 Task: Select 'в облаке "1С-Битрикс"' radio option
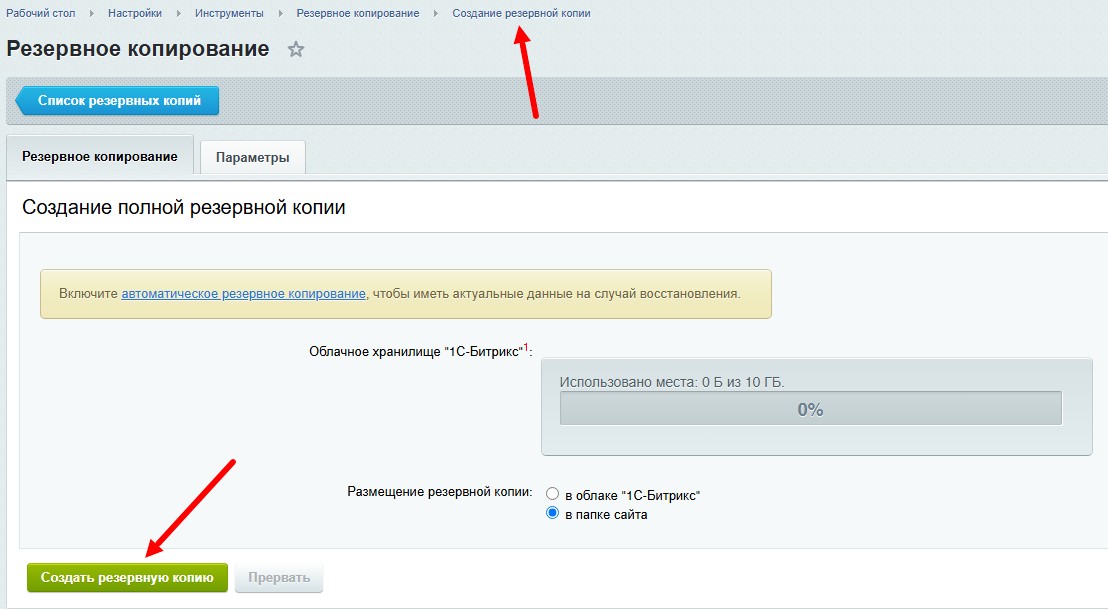tap(553, 494)
